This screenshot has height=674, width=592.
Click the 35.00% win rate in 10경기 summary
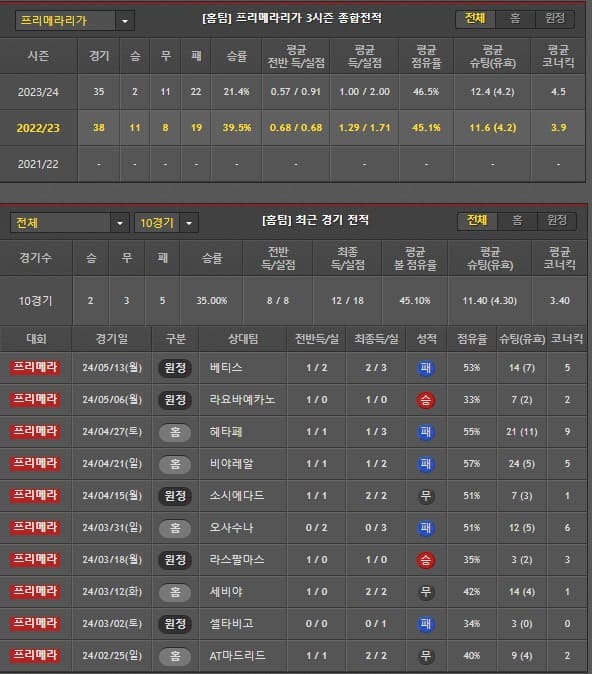point(212,301)
